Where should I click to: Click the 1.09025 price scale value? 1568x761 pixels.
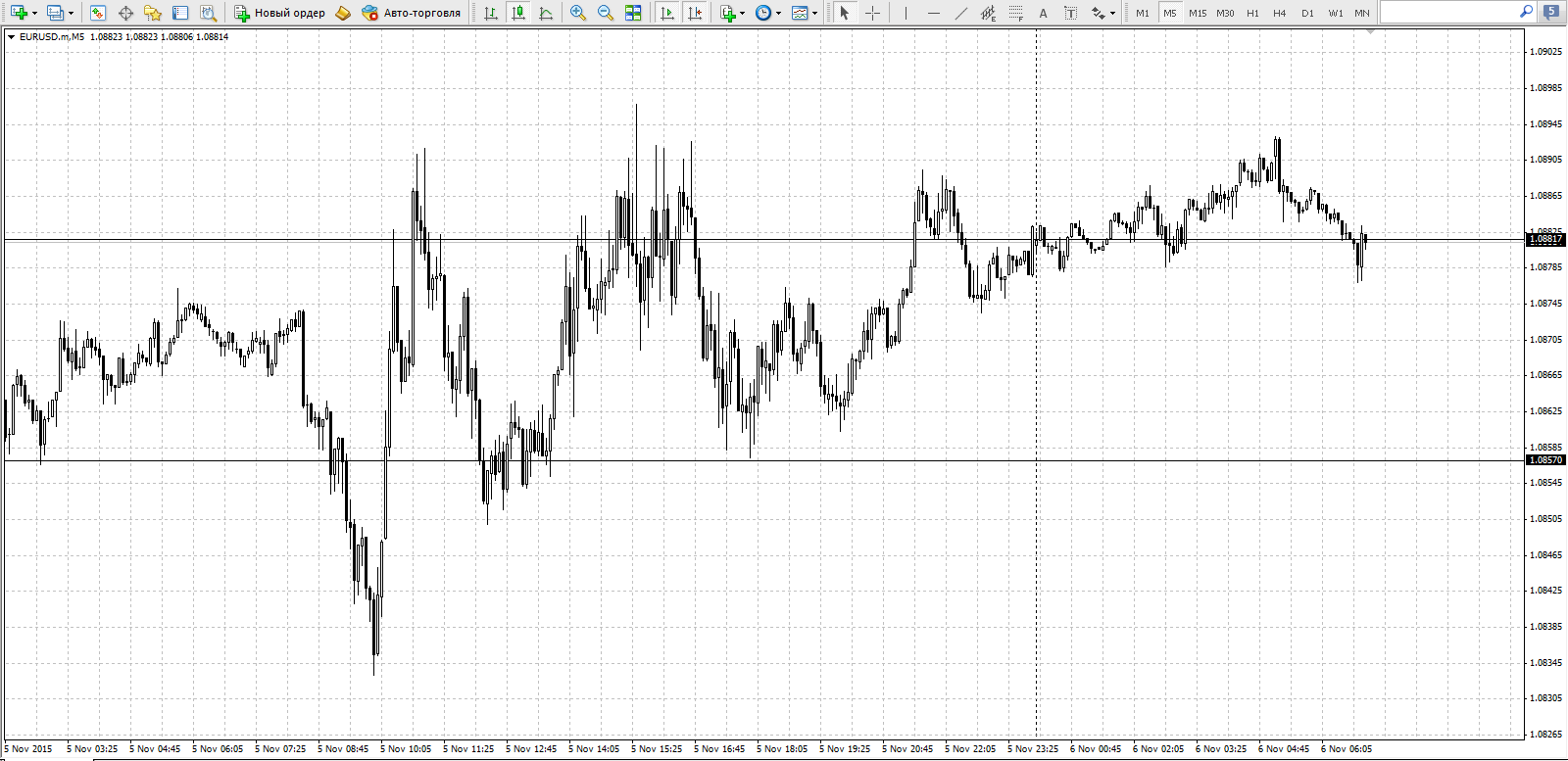click(1546, 52)
